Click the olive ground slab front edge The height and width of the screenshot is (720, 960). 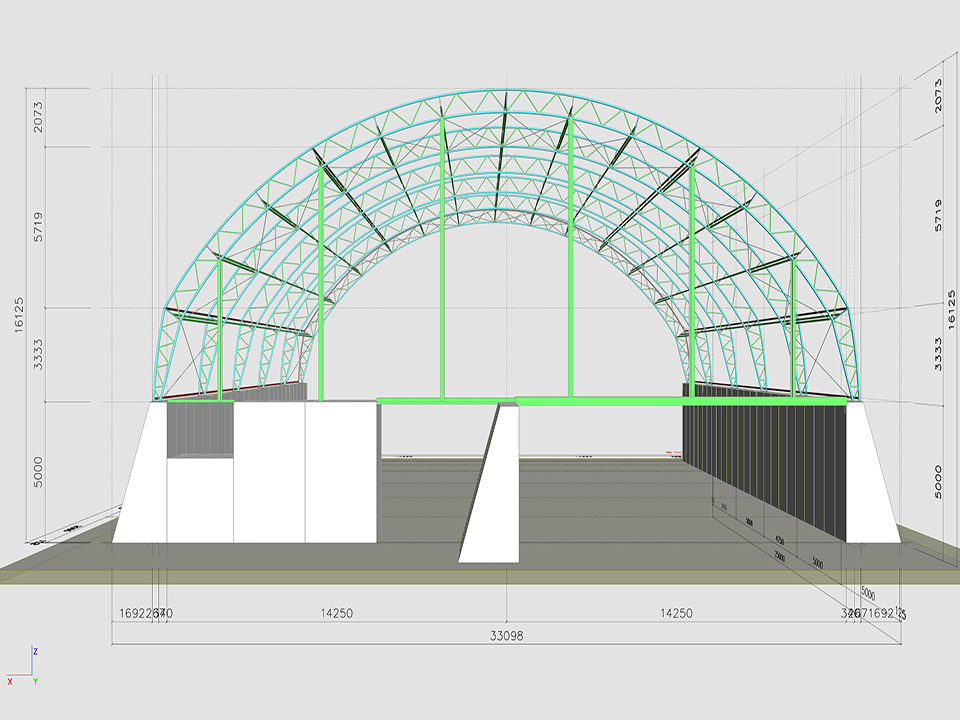tap(480, 576)
